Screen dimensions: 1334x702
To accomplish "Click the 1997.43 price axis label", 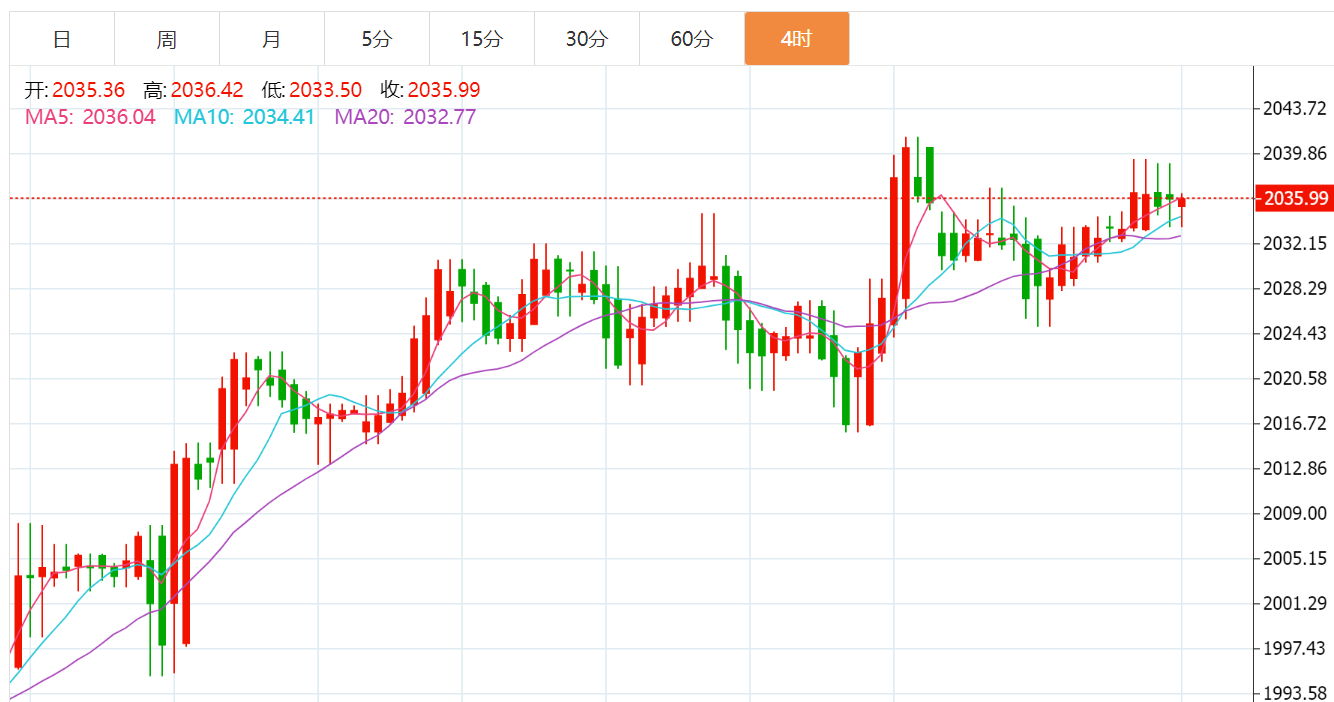I will tap(1297, 649).
